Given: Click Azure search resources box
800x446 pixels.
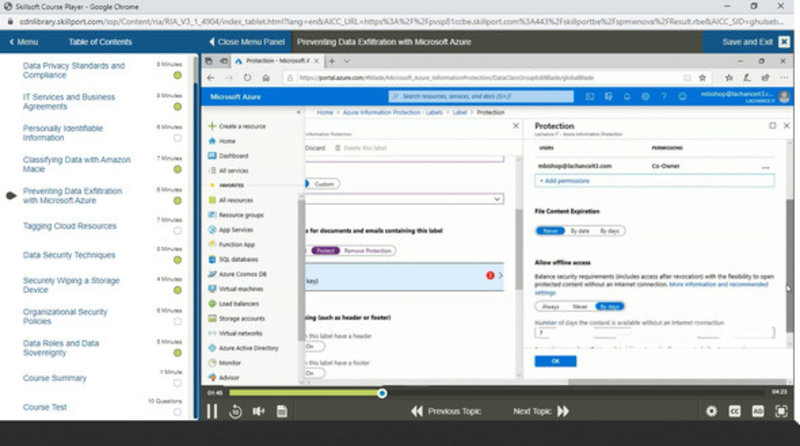Looking at the screenshot, I should pyautogui.click(x=481, y=96).
